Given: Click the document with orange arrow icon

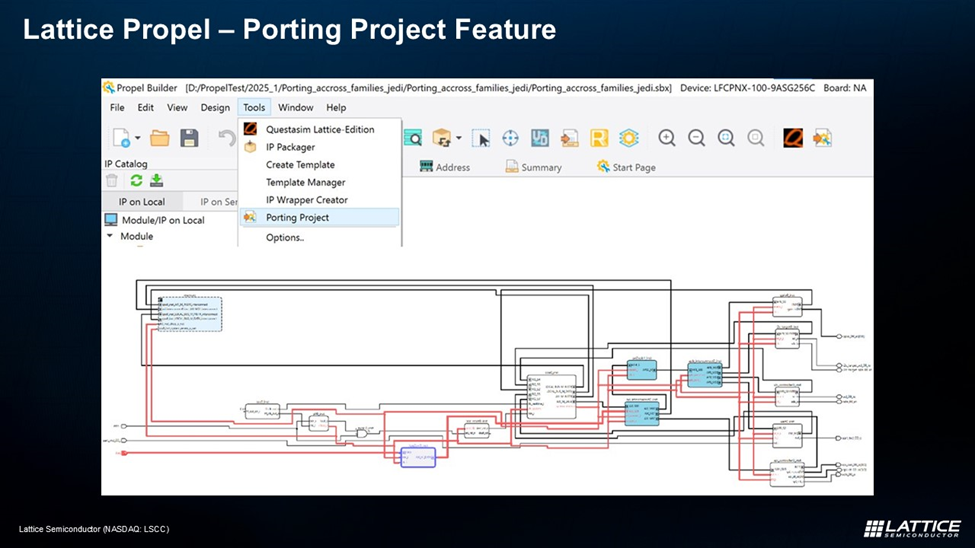Looking at the screenshot, I should 570,137.
